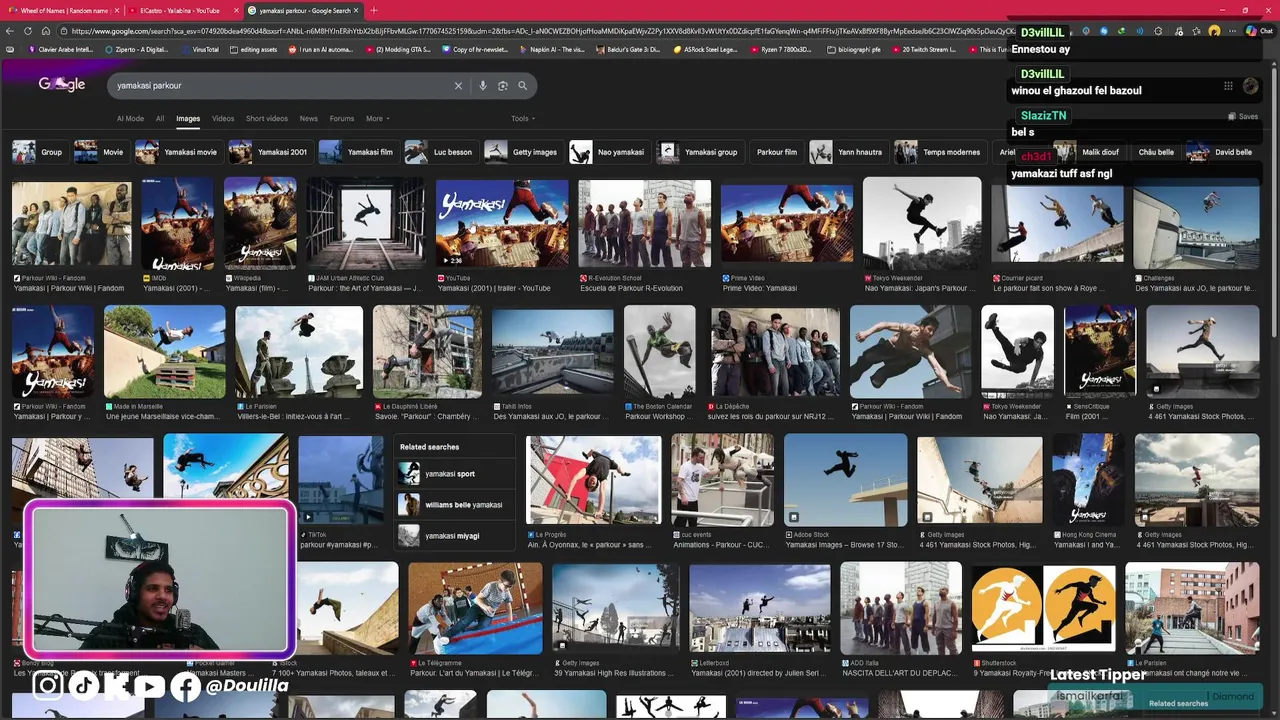The width and height of the screenshot is (1280, 720).
Task: Select the All results tab
Action: pos(160,118)
